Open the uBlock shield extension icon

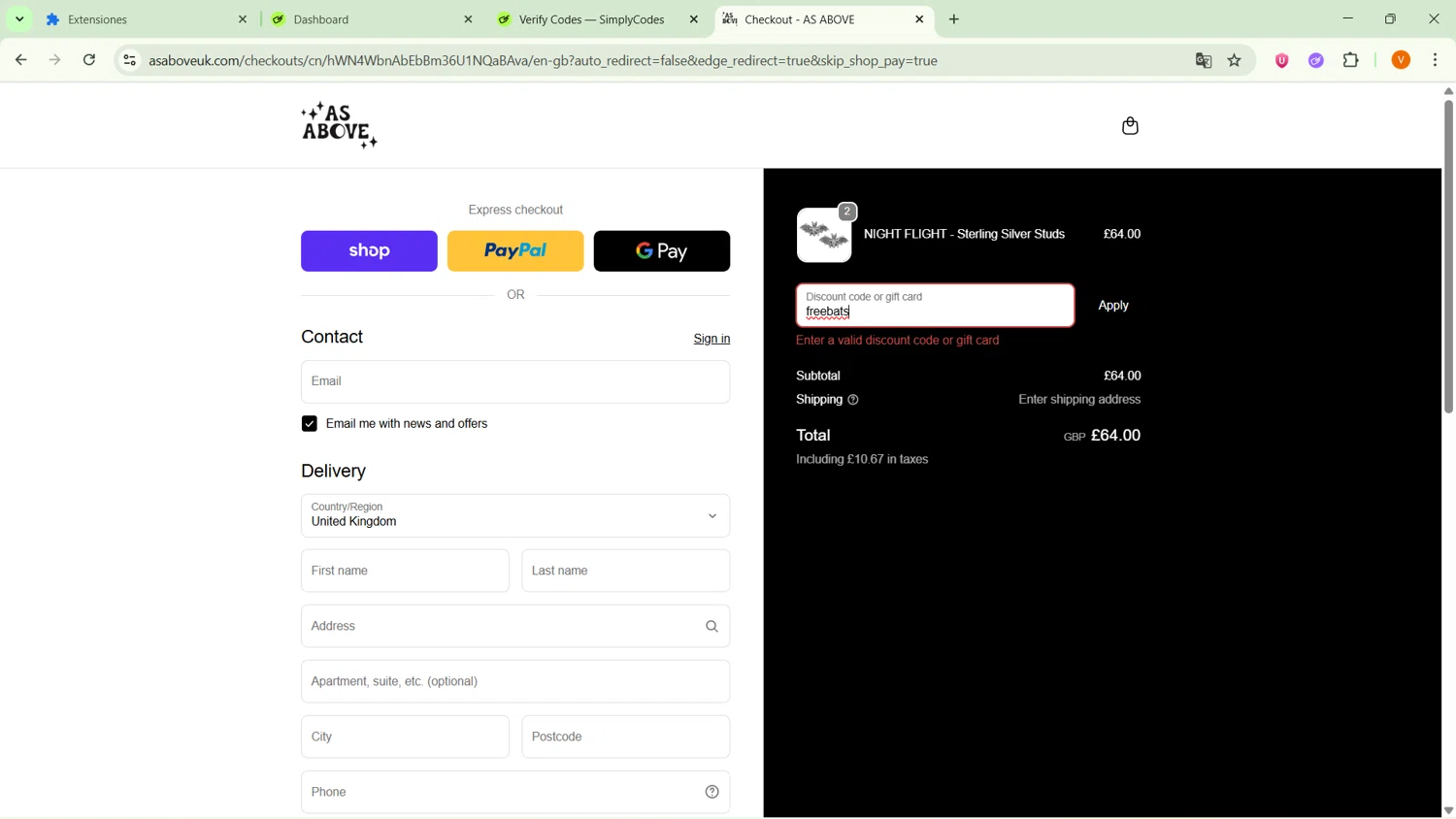click(1281, 60)
